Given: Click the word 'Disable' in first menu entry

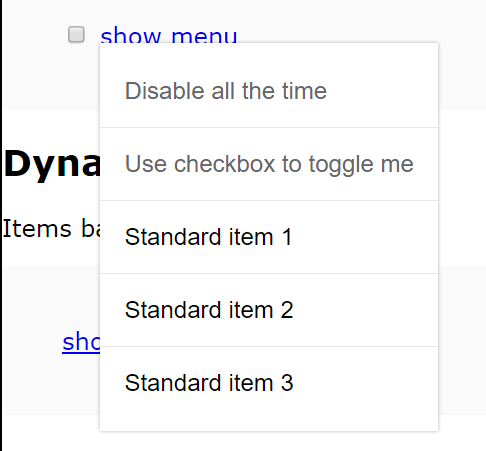Looking at the screenshot, I should click(x=164, y=91).
